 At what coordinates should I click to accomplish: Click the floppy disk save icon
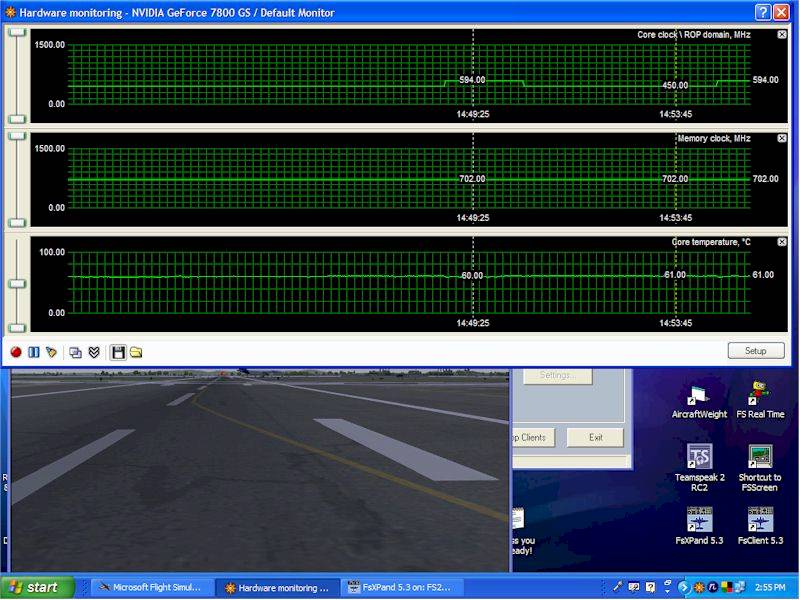coord(118,352)
